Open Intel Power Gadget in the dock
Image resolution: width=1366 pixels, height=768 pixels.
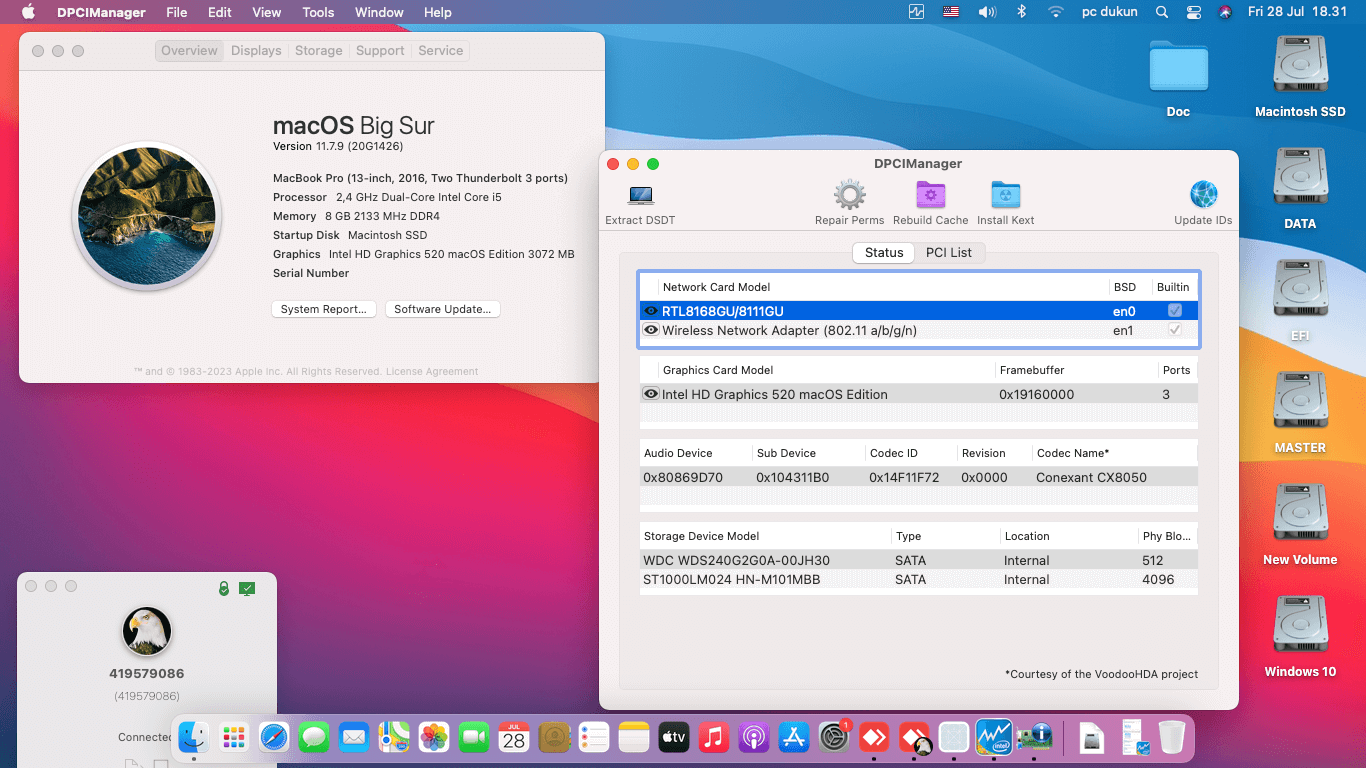tap(994, 738)
